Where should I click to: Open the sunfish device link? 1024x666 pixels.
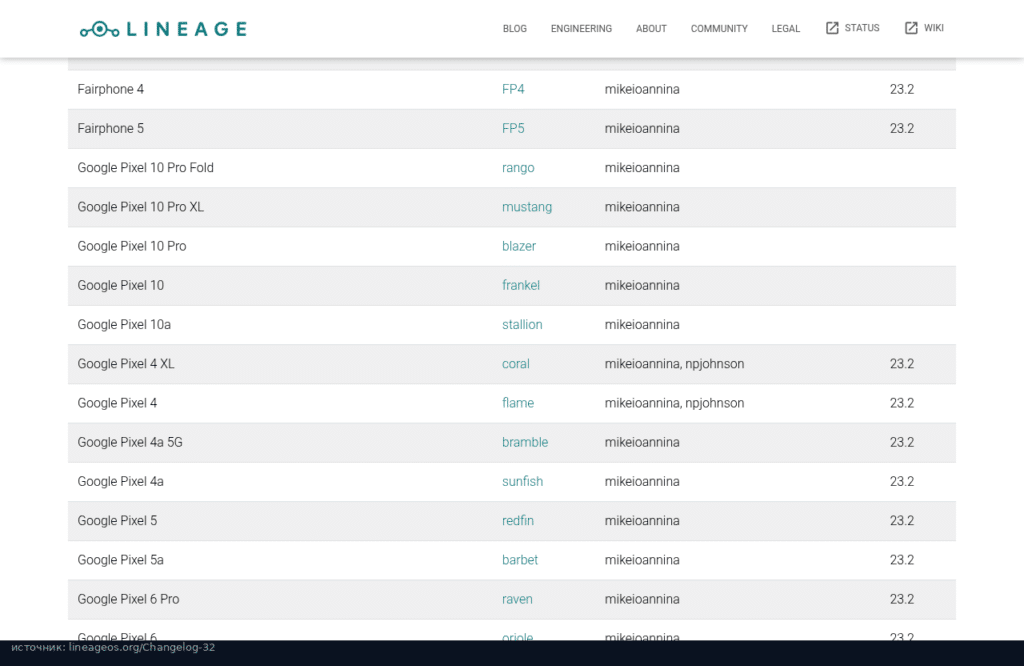tap(522, 481)
